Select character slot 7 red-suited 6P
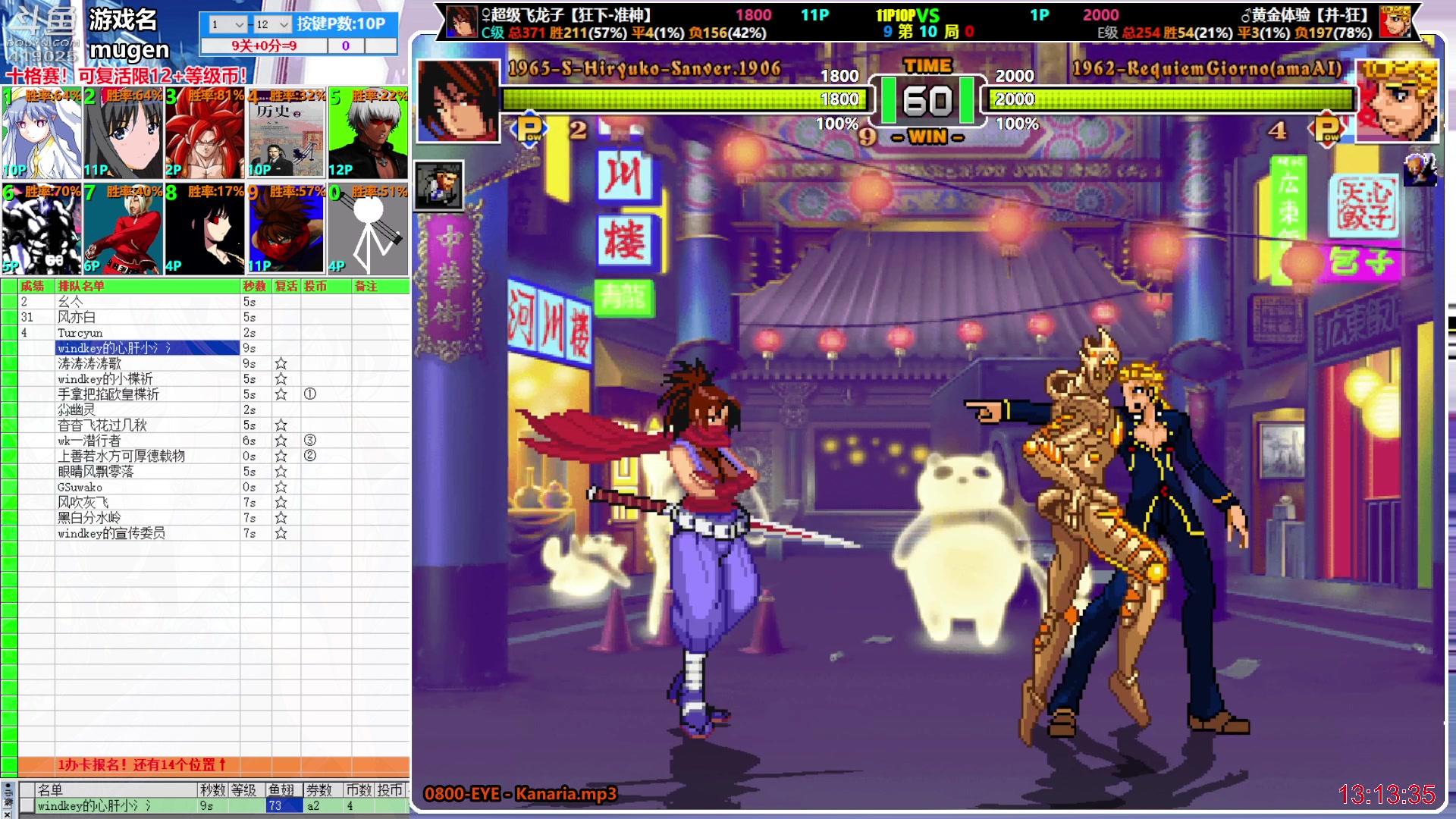The height and width of the screenshot is (819, 1456). point(123,228)
